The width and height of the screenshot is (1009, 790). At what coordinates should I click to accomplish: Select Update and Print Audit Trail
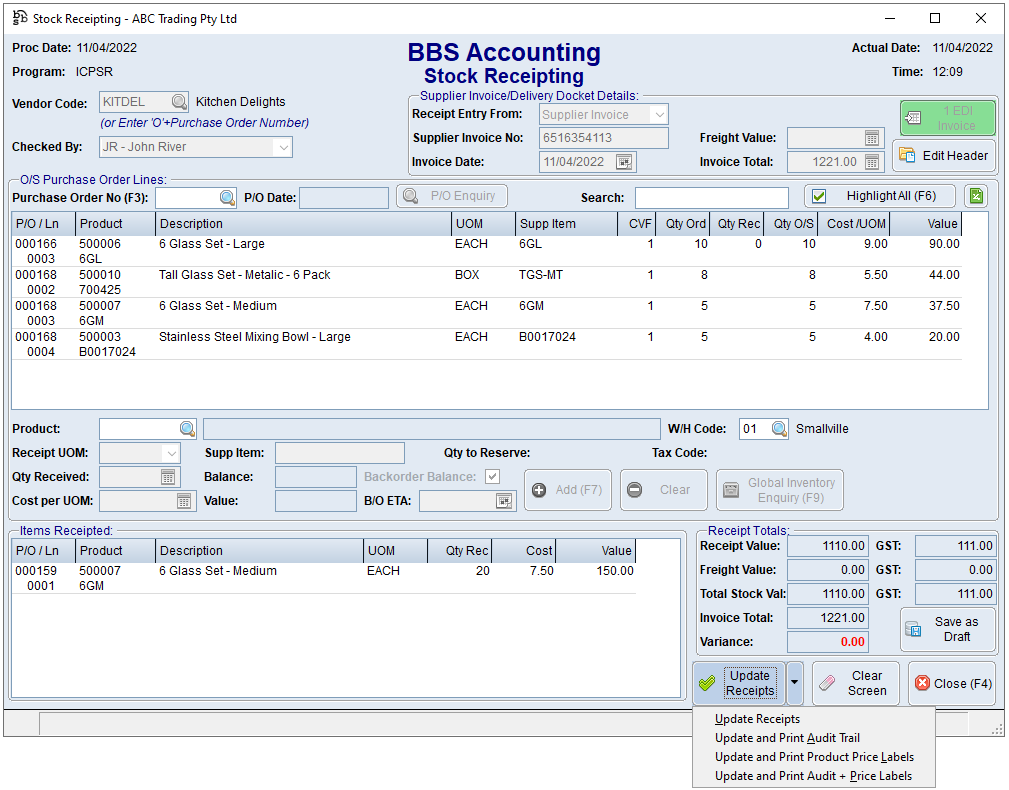[x=790, y=738]
